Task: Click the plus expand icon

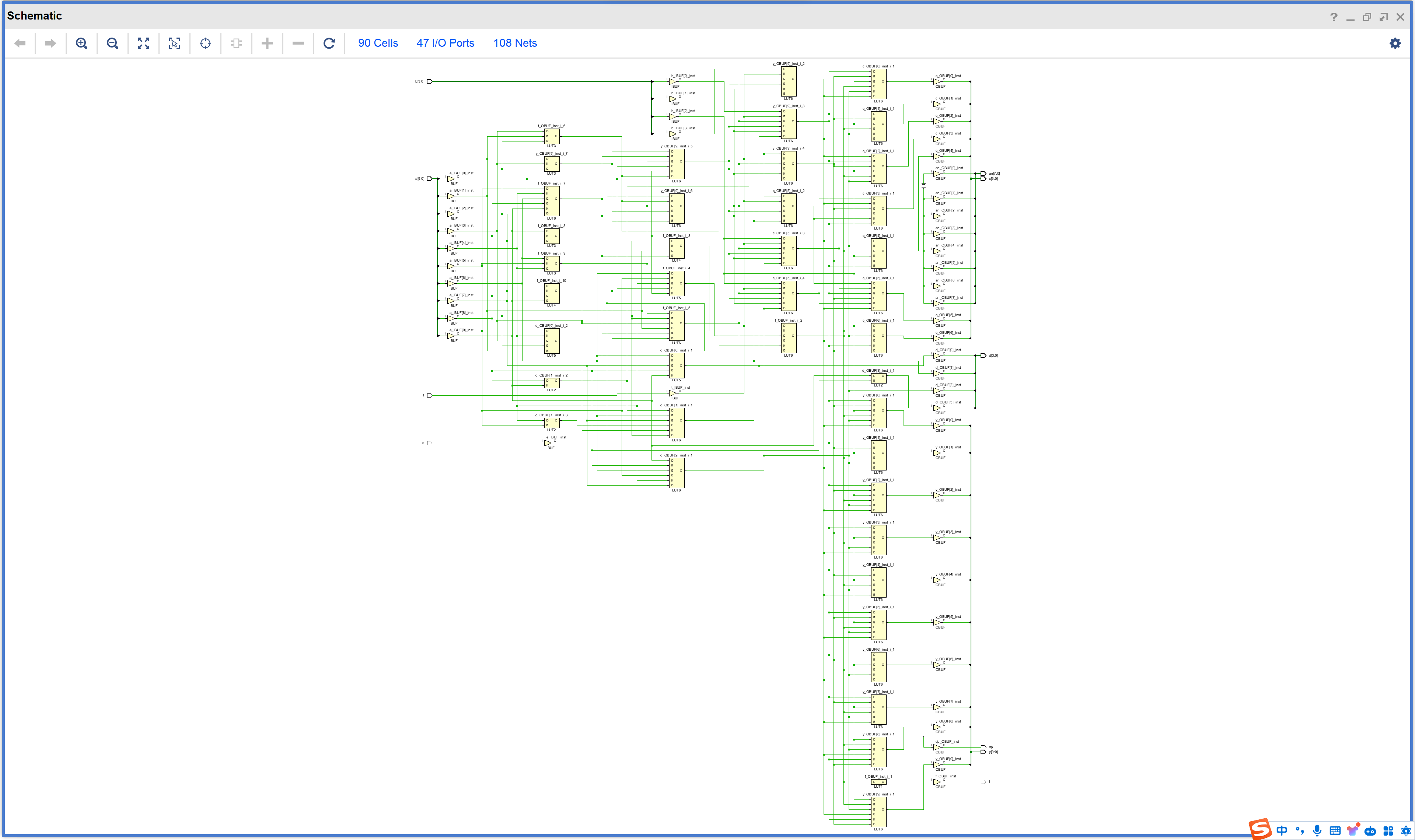Action: (x=267, y=43)
